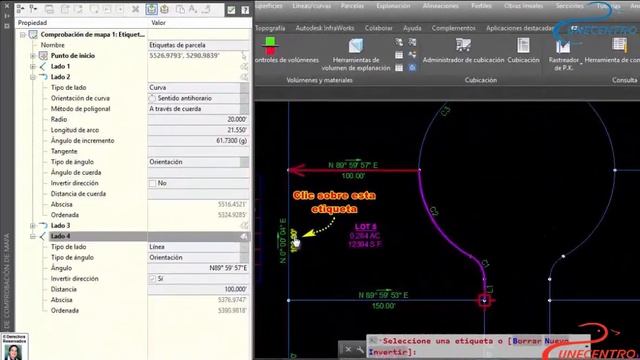The height and width of the screenshot is (360, 640).
Task: Click the N 89° 59' 53" E label
Action: point(383,295)
